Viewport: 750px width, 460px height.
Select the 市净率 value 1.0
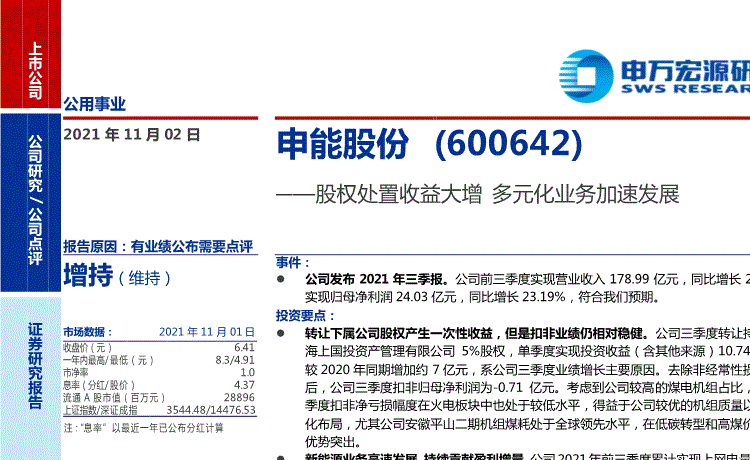coord(247,372)
